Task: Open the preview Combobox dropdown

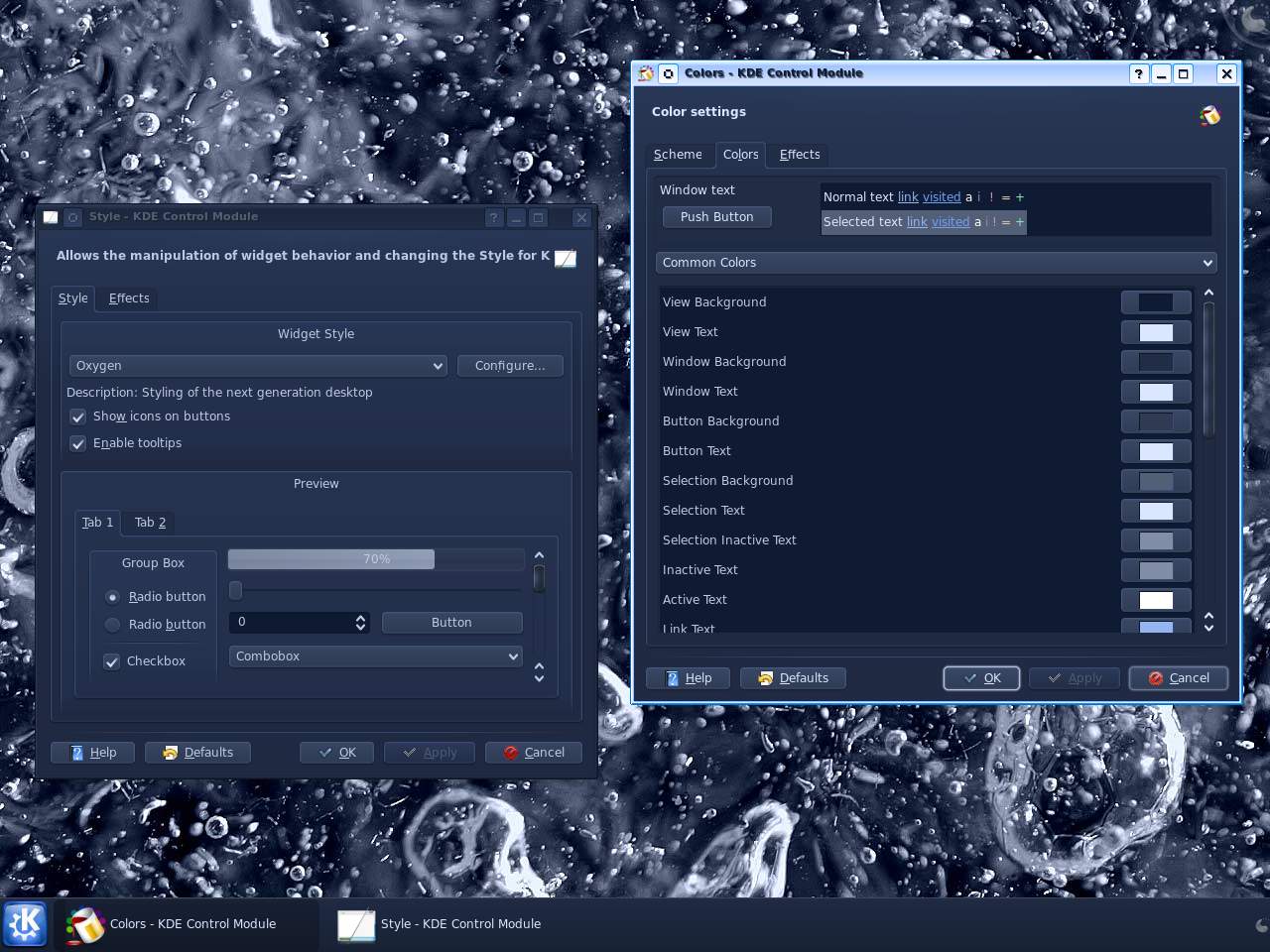Action: click(376, 656)
